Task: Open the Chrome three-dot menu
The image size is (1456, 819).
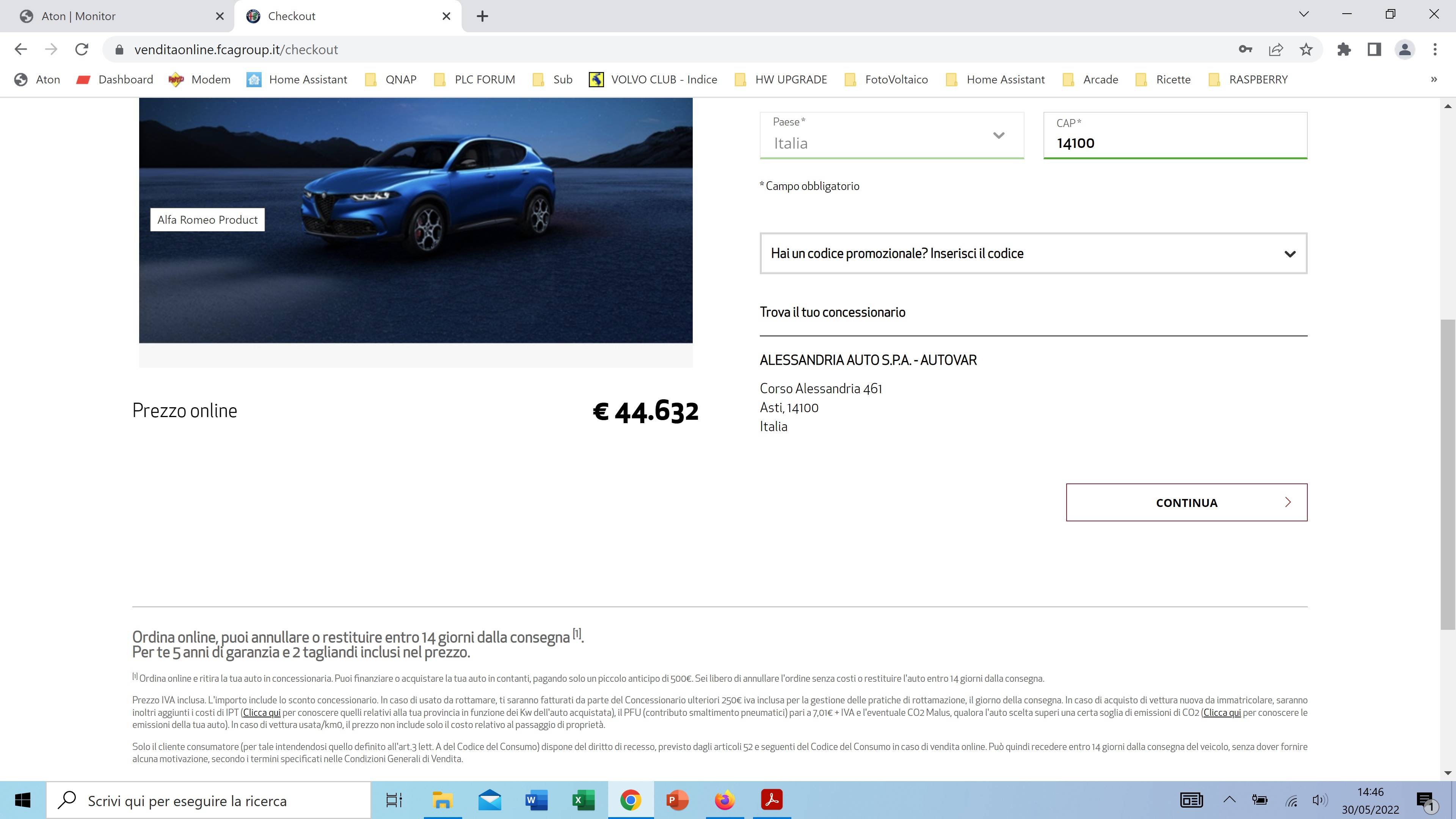Action: pyautogui.click(x=1434, y=49)
